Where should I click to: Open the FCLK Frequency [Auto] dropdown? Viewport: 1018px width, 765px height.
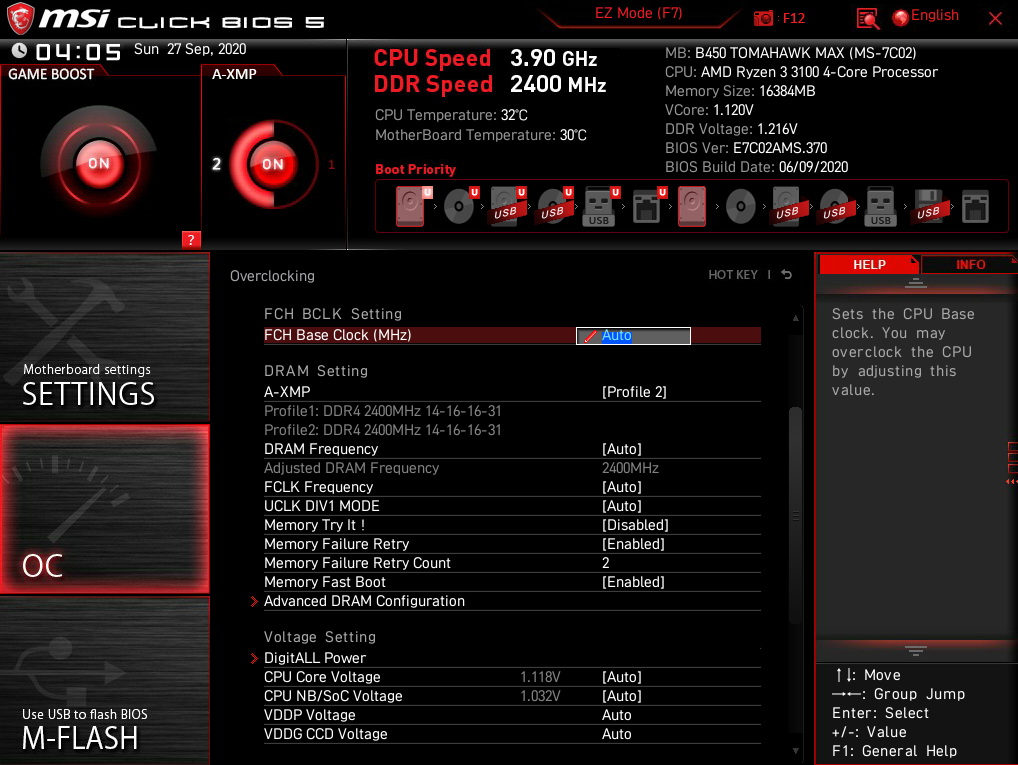pos(621,486)
